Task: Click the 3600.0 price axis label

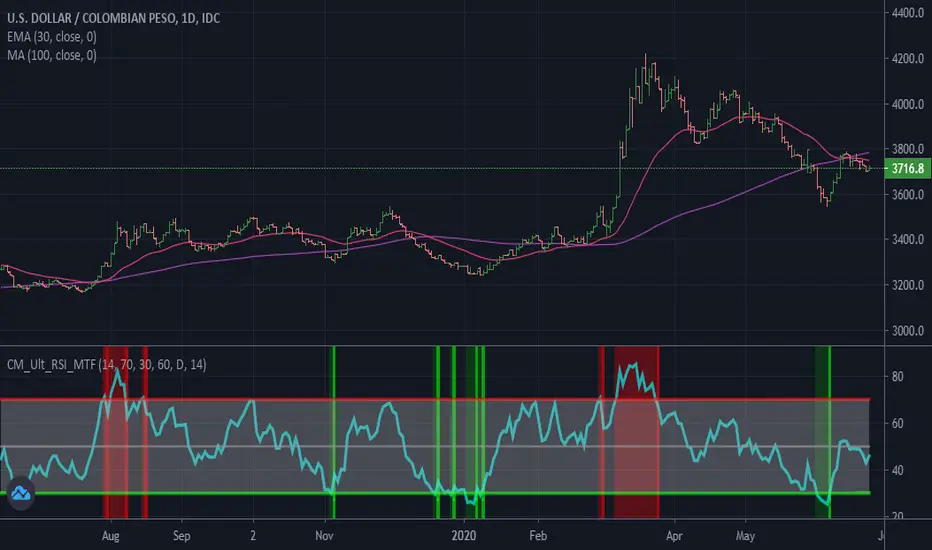Action: 908,194
